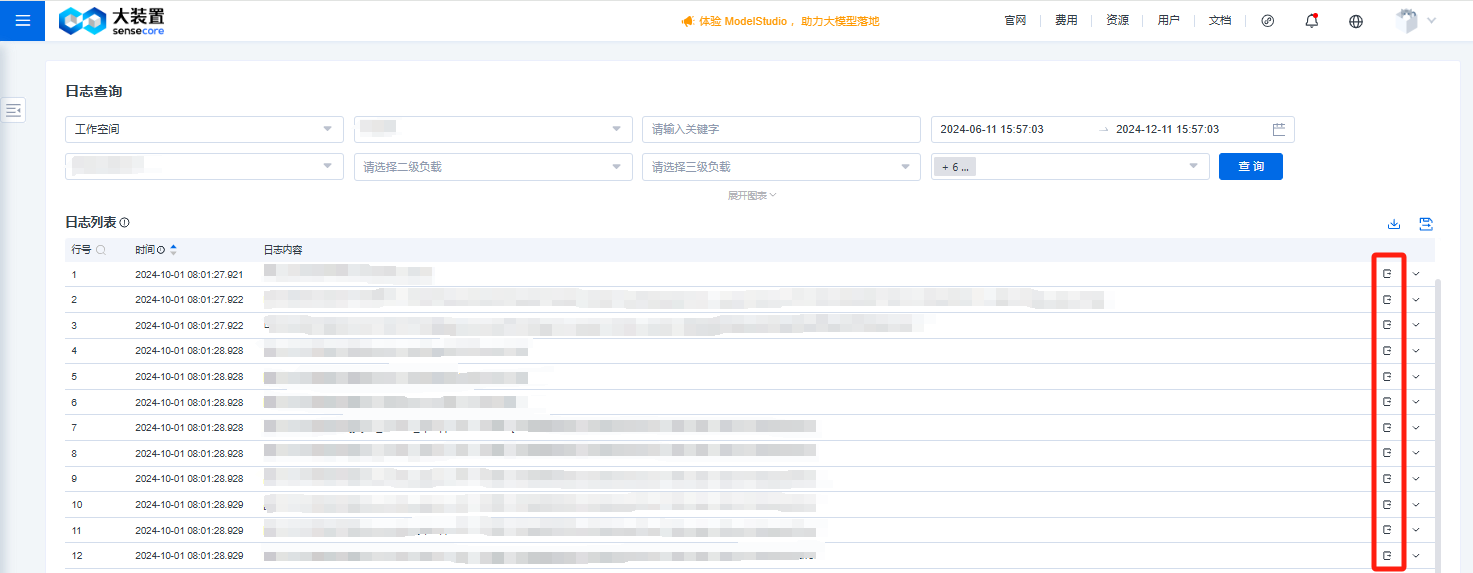Open context view for log row 5
1473x573 pixels.
(x=1387, y=376)
